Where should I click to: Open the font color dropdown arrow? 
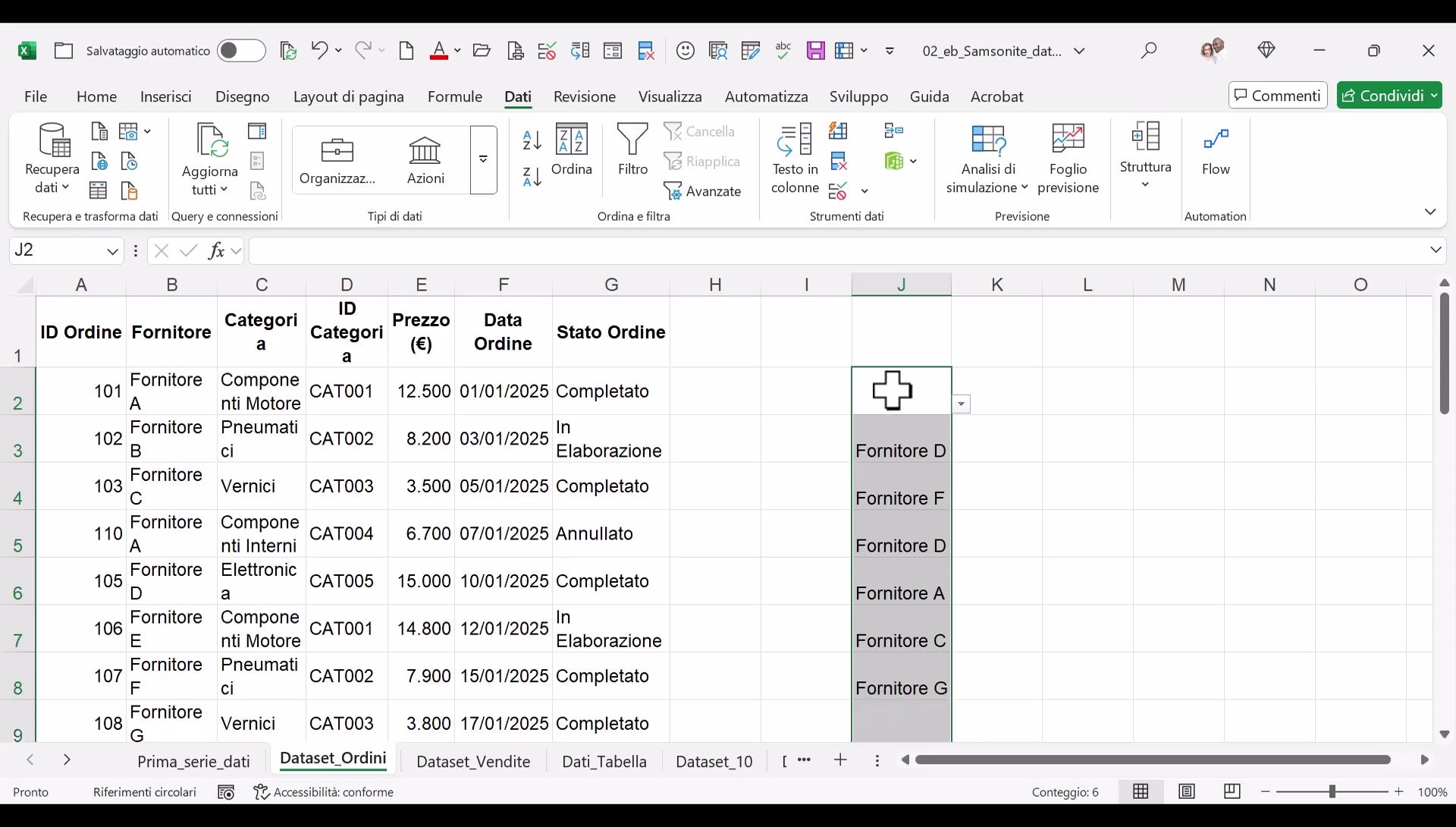tap(458, 51)
